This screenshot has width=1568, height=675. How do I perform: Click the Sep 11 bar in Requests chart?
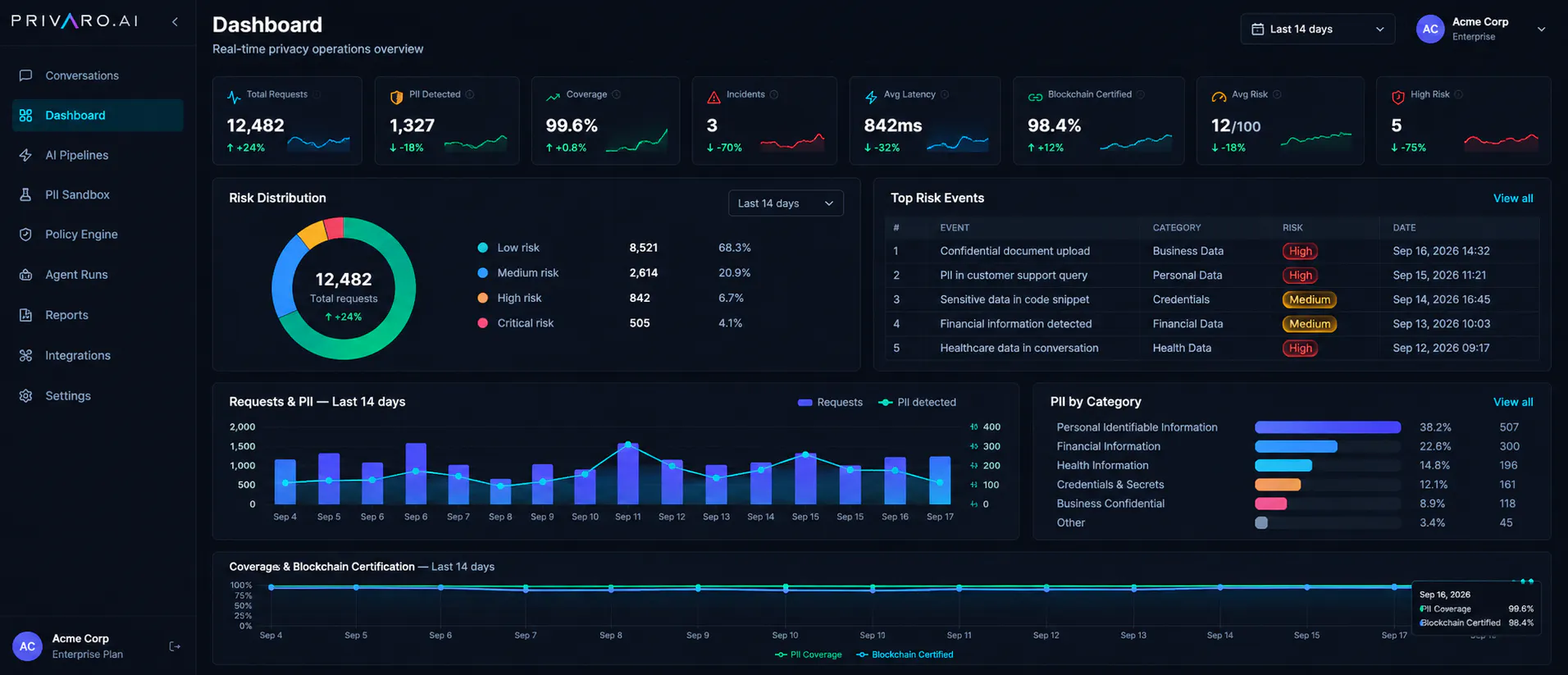[628, 474]
